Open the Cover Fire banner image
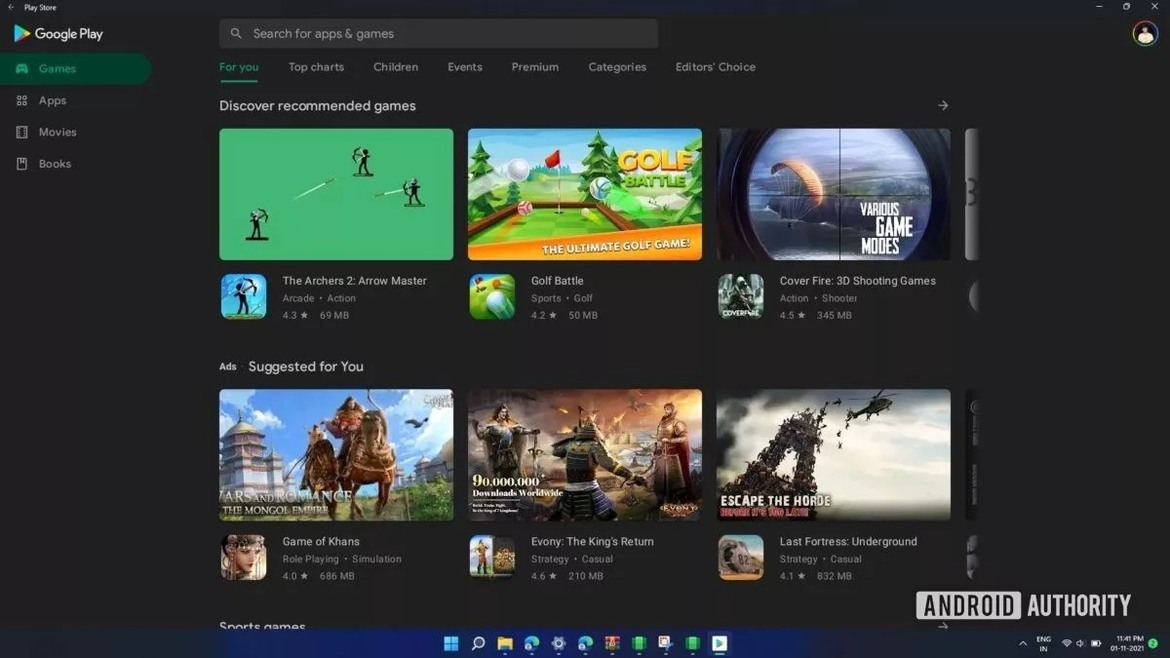 pyautogui.click(x=833, y=195)
